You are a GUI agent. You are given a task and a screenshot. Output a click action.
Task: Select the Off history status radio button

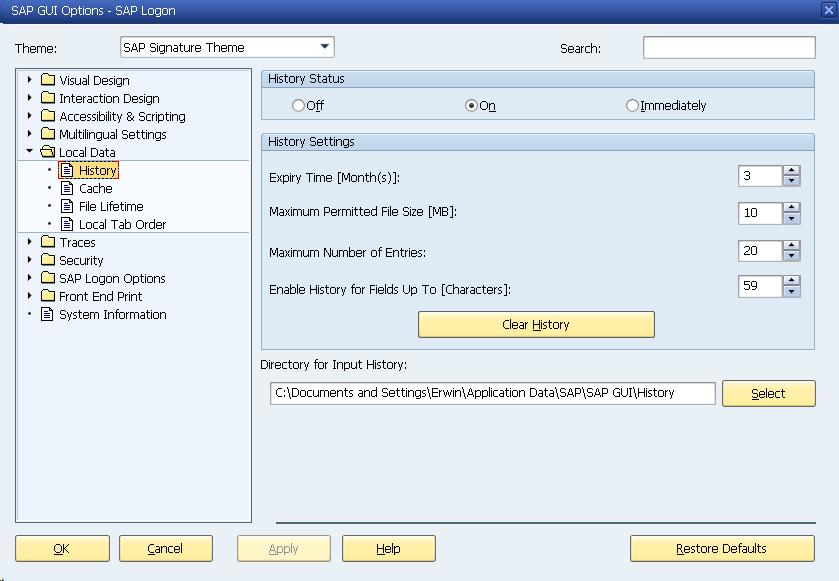[x=298, y=105]
